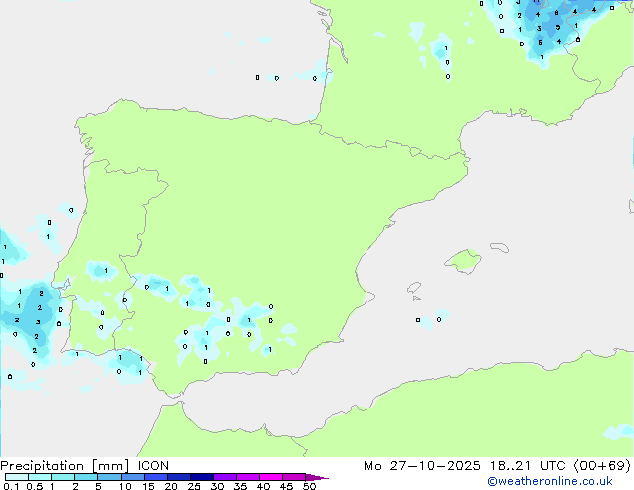
Task: Click the small rain patch in the Bay of Biscay
Action: [x=317, y=74]
